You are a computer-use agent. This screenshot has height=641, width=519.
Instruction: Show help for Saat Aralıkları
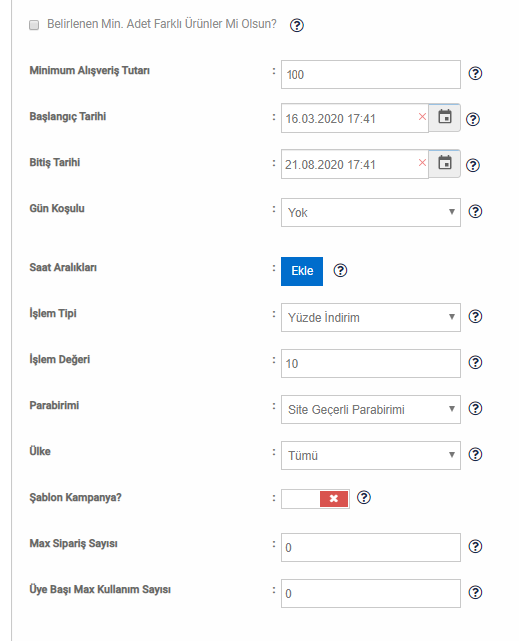[340, 270]
